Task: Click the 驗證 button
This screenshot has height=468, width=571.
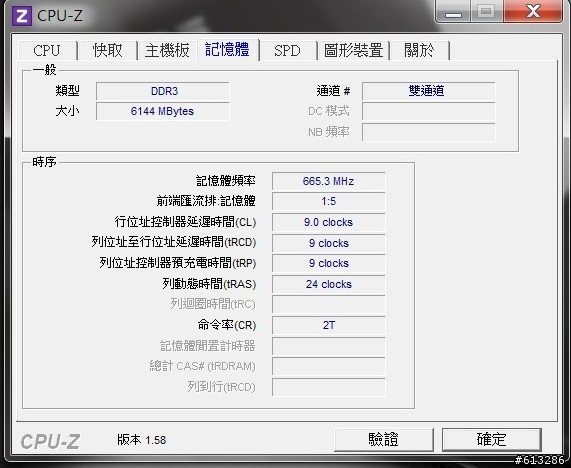Action: (x=383, y=440)
